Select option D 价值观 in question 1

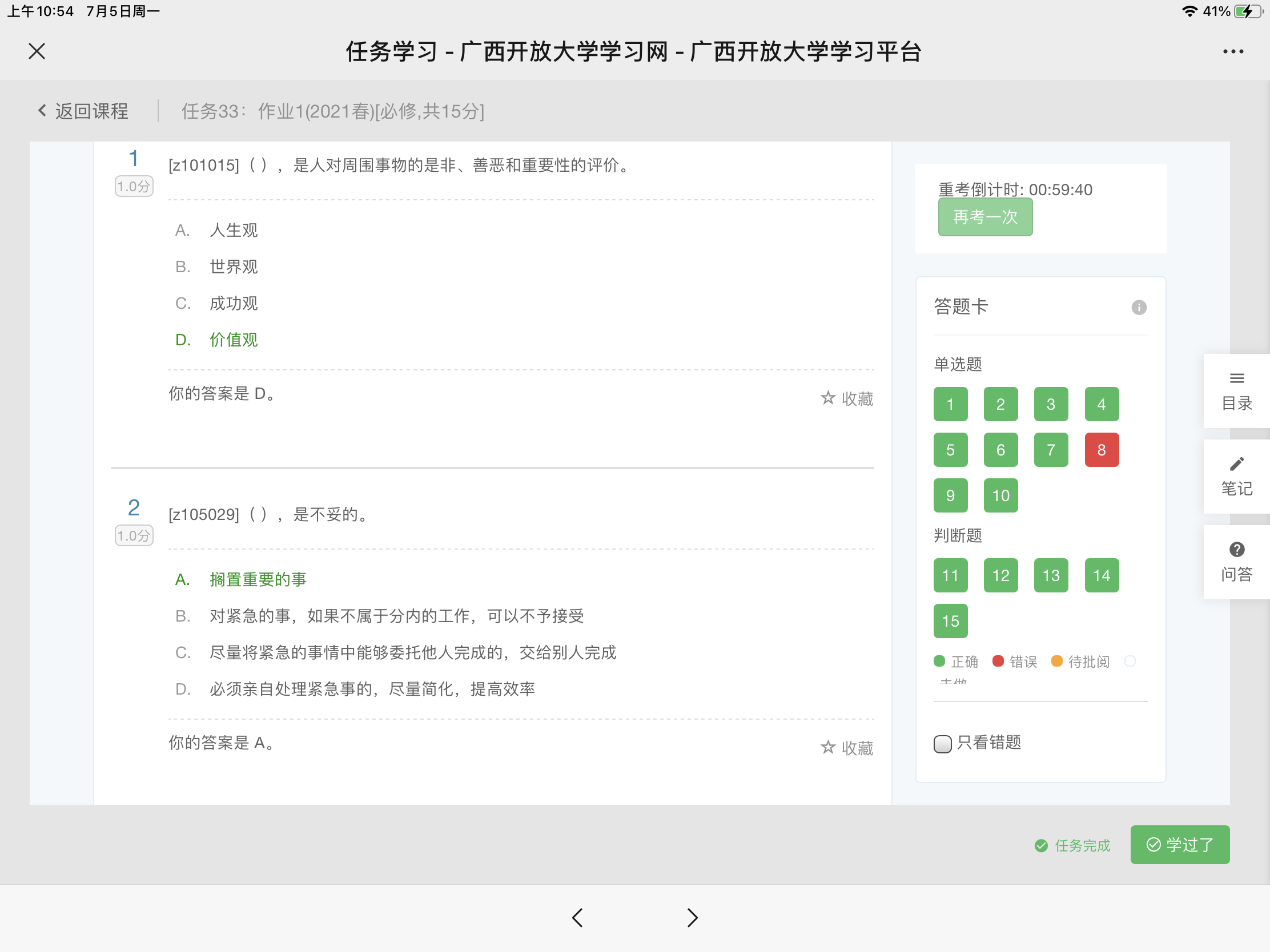(x=233, y=340)
